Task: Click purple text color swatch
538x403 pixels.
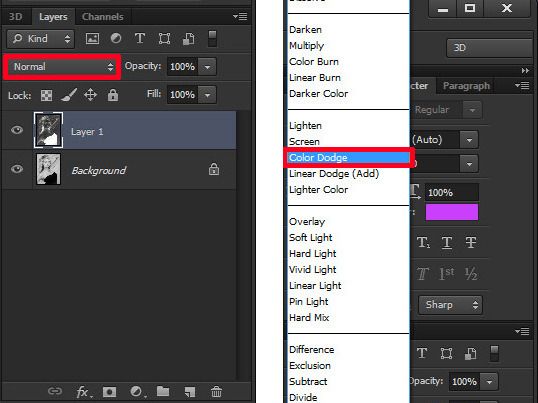Action: click(x=452, y=212)
